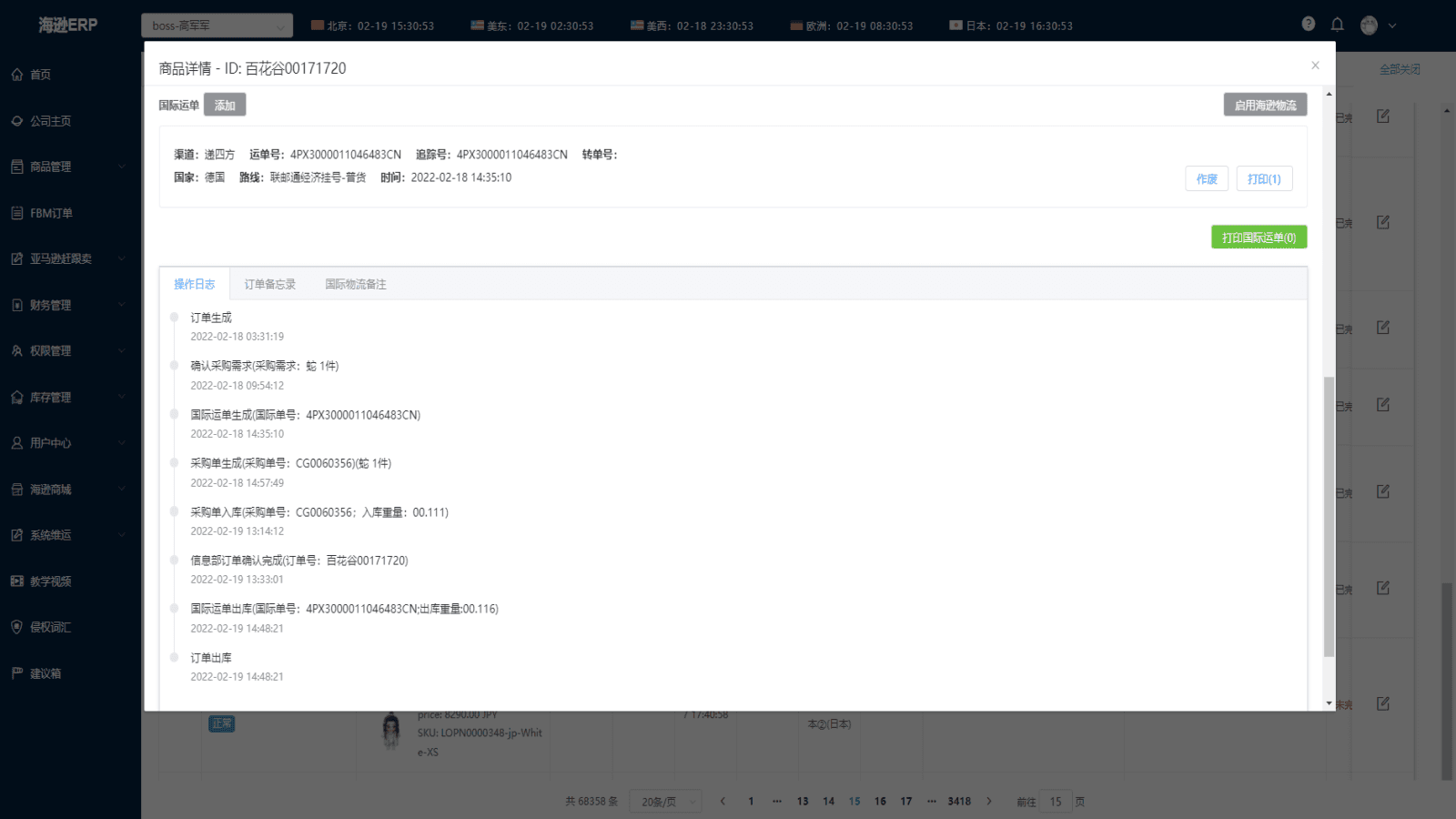Open the notification bell
The image size is (1456, 819).
[x=1337, y=25]
